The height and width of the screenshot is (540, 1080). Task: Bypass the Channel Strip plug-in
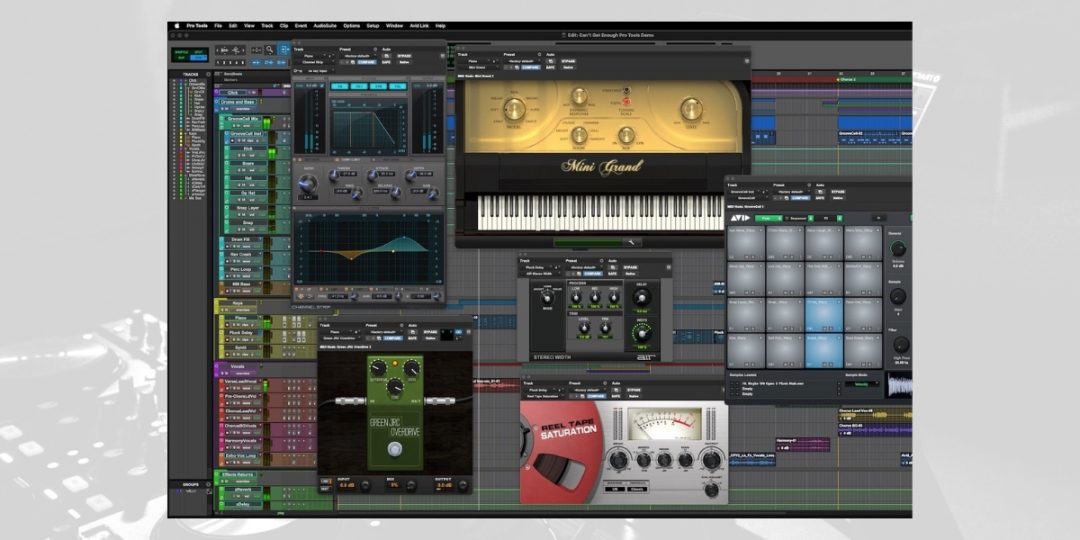click(404, 56)
